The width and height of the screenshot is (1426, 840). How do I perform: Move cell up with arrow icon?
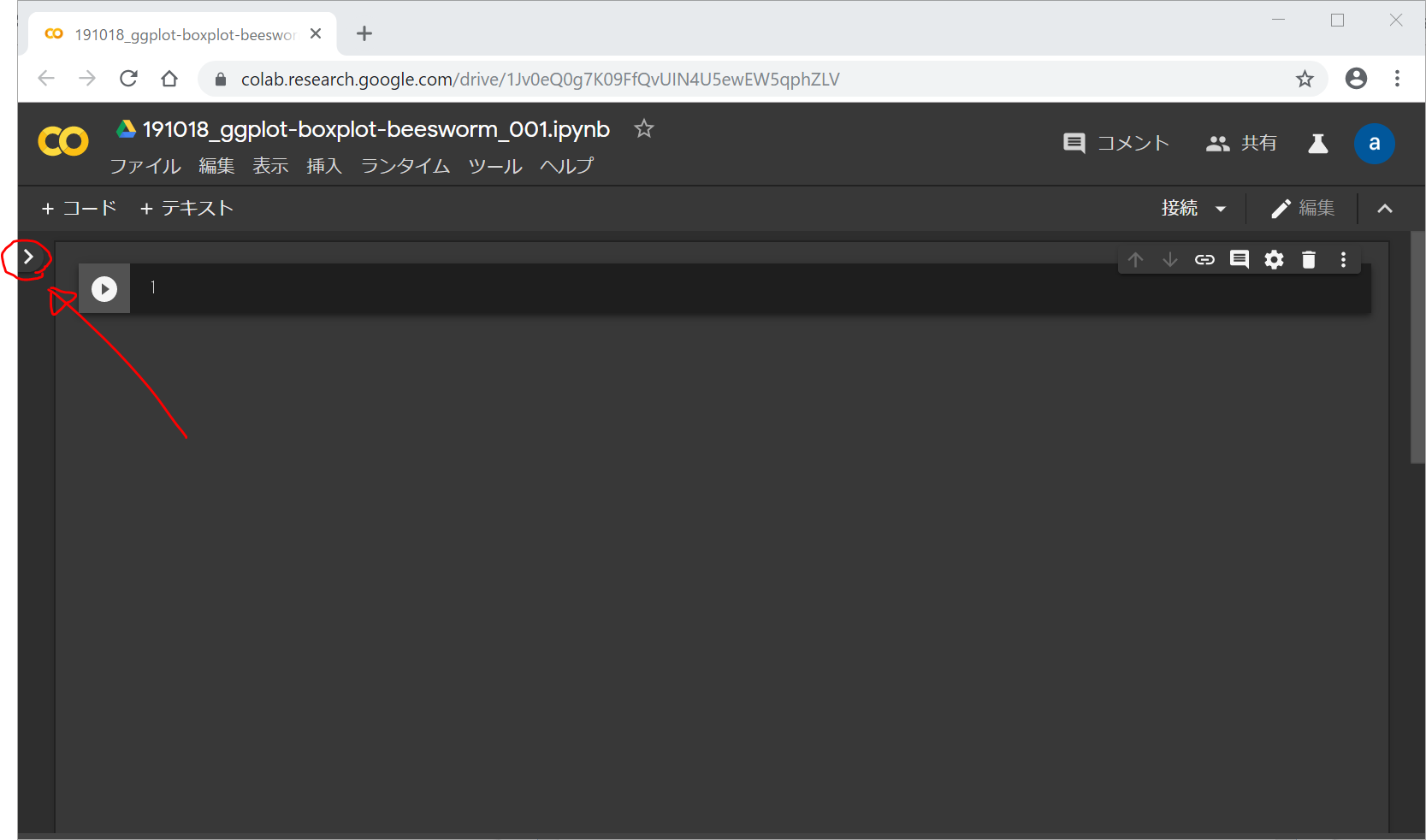[x=1135, y=260]
